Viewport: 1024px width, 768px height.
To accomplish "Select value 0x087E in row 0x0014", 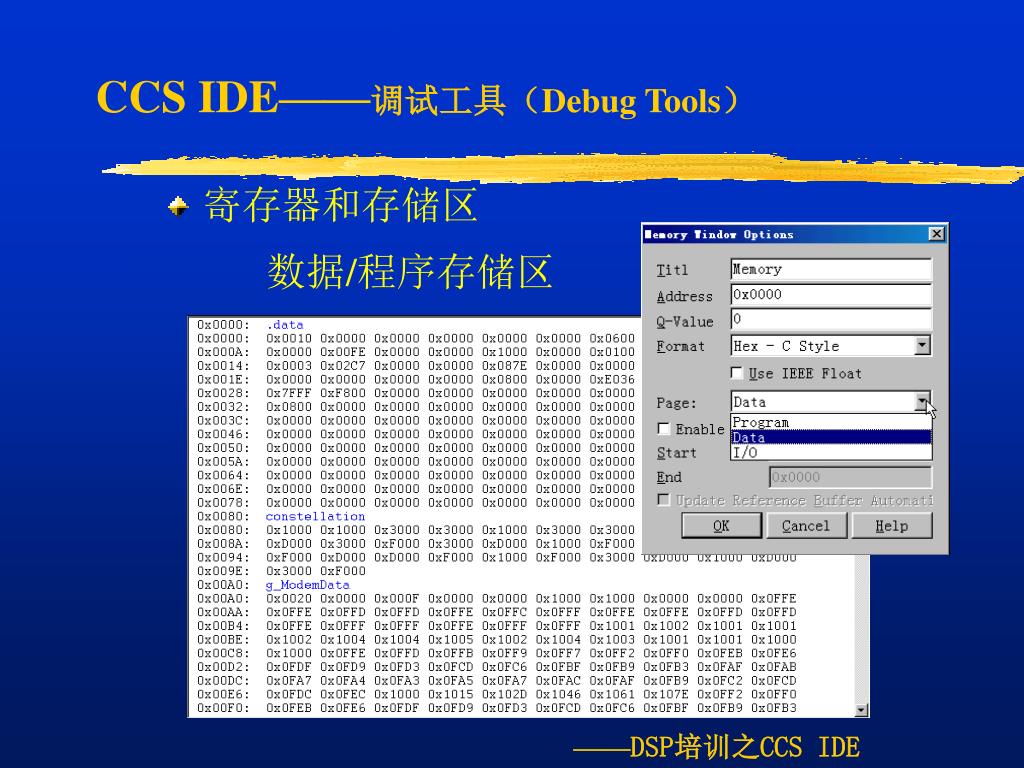I will tap(504, 366).
